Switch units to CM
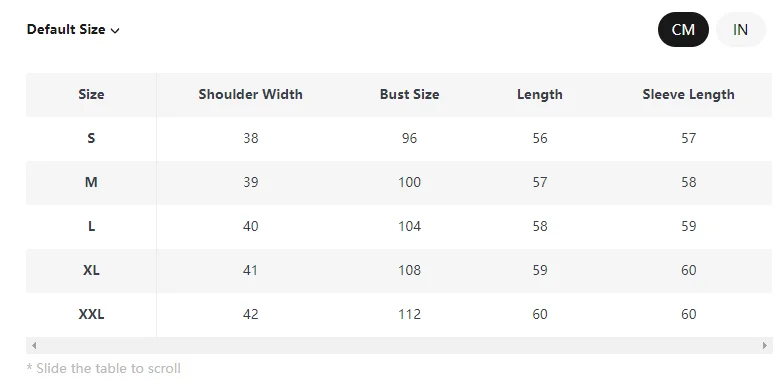This screenshot has height=388, width=783. coord(683,29)
